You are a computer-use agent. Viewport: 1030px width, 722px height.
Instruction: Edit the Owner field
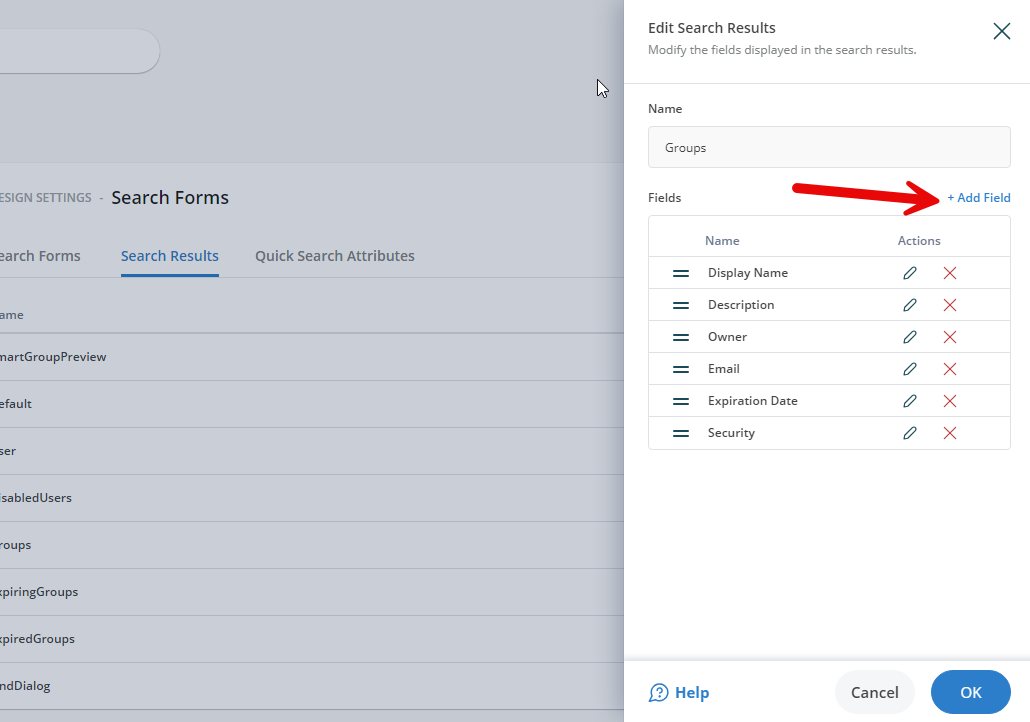[x=910, y=336]
